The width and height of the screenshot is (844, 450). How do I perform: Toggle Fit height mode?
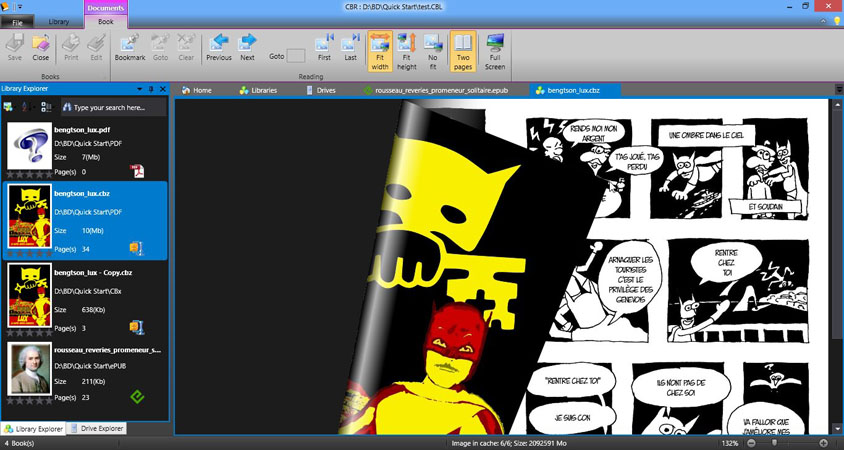pyautogui.click(x=406, y=52)
